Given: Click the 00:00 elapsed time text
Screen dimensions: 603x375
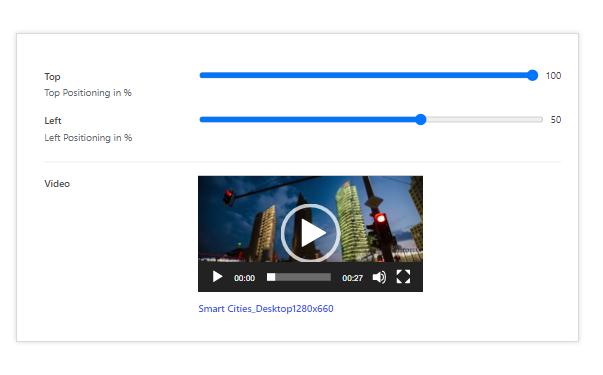Looking at the screenshot, I should pyautogui.click(x=244, y=278).
